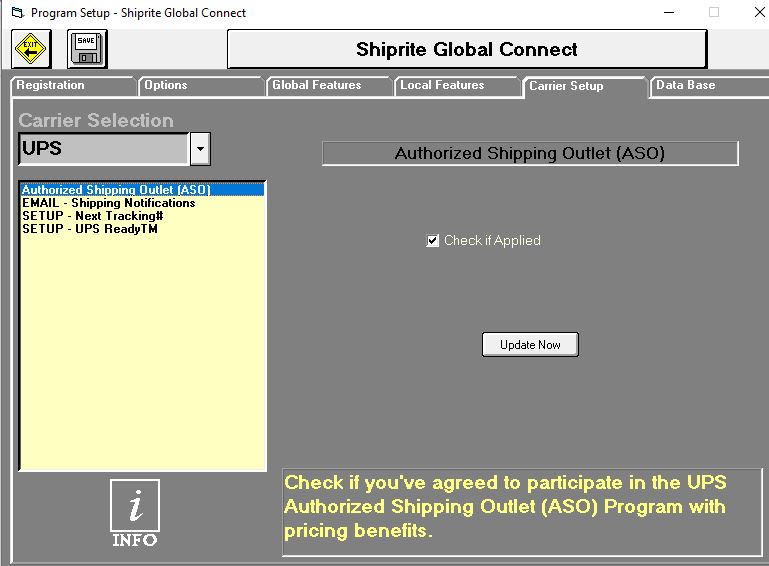Uncheck the Check if Applied checkbox
Screen dimensions: 769x566
click(x=432, y=241)
